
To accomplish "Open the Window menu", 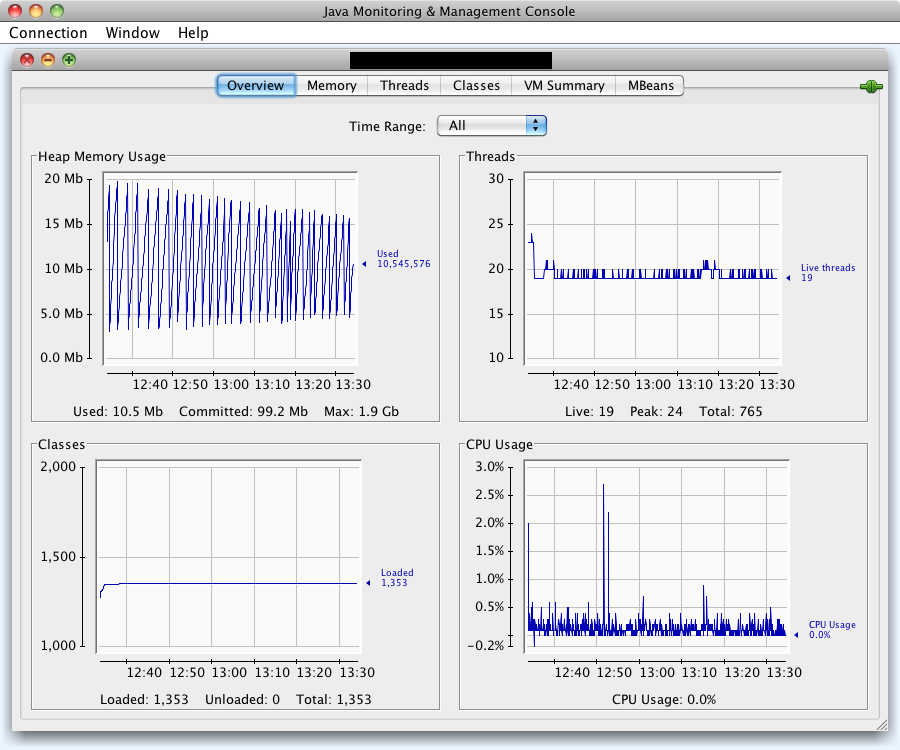I will [x=132, y=33].
